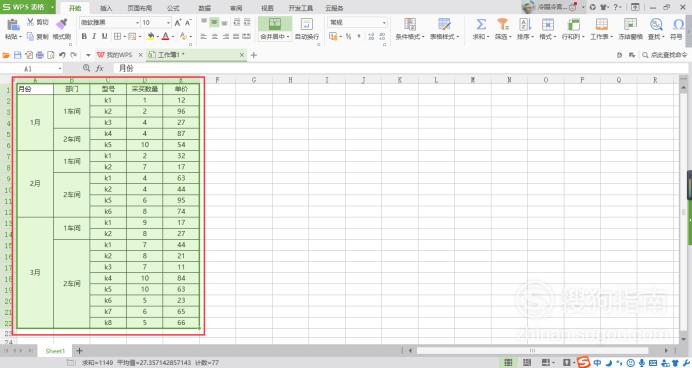Screen dimensions: 692x368
Task: Switch to the 插入 ribbon tab
Action: (x=106, y=8)
